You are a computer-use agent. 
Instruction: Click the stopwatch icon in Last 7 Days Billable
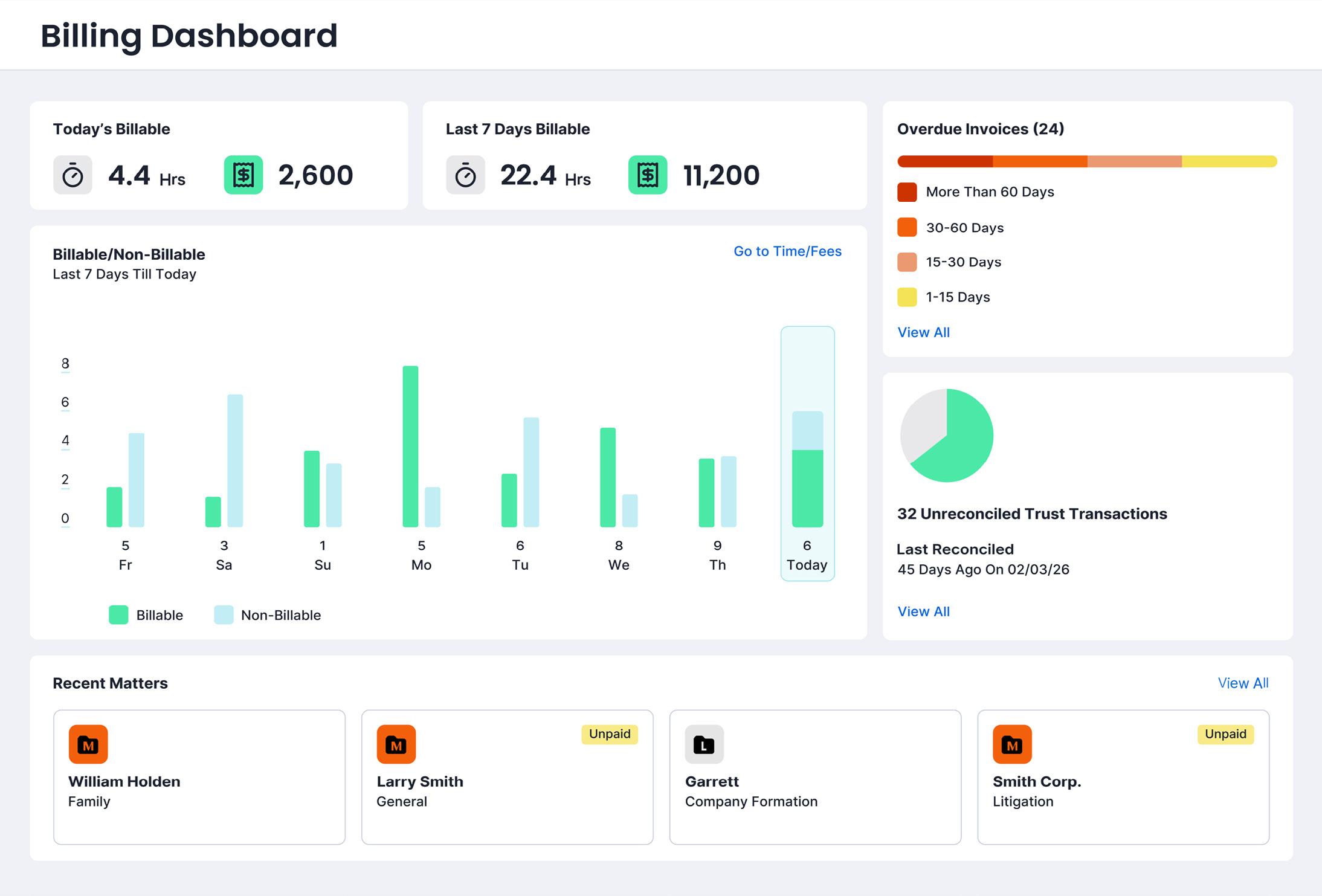tap(465, 175)
